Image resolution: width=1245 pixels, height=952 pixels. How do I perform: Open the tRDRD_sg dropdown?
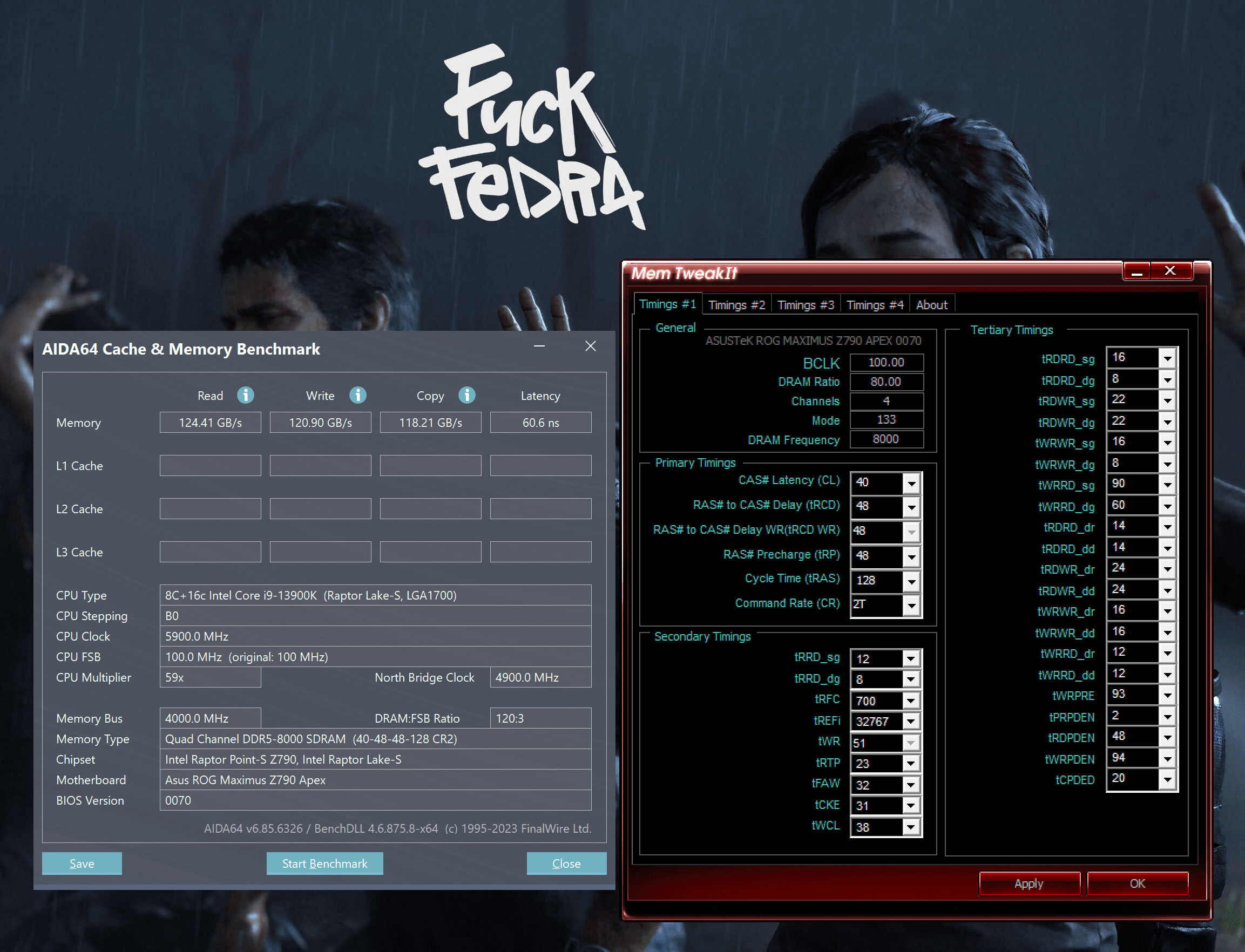click(1168, 358)
